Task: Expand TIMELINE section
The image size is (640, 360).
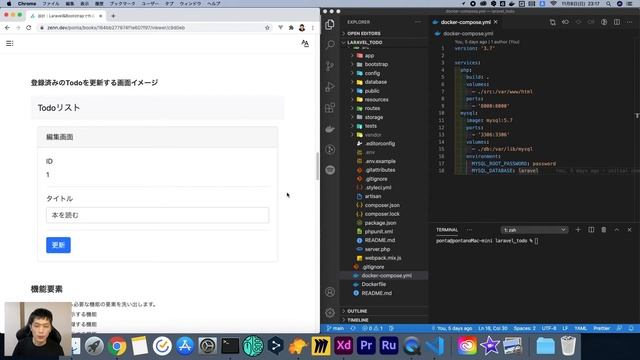Action: tap(358, 320)
